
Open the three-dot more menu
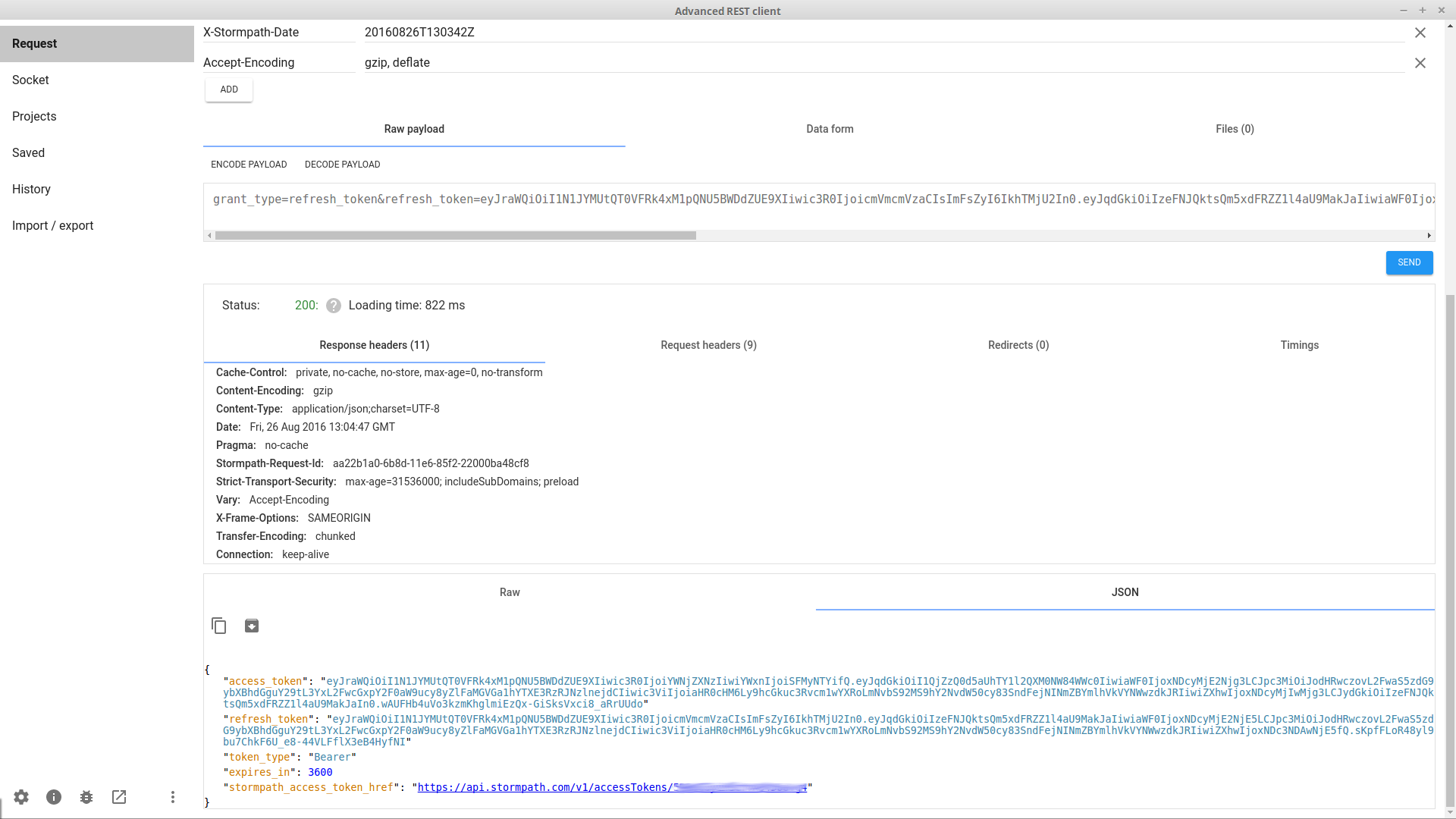coord(173,797)
